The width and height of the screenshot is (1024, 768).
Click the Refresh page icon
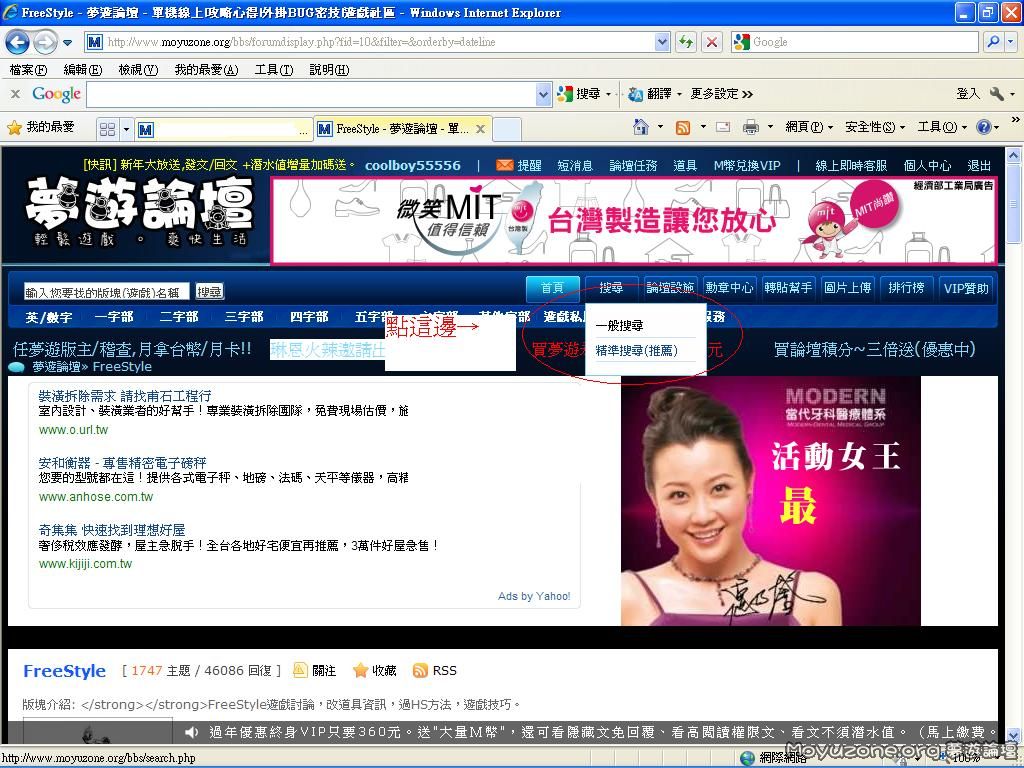click(686, 42)
